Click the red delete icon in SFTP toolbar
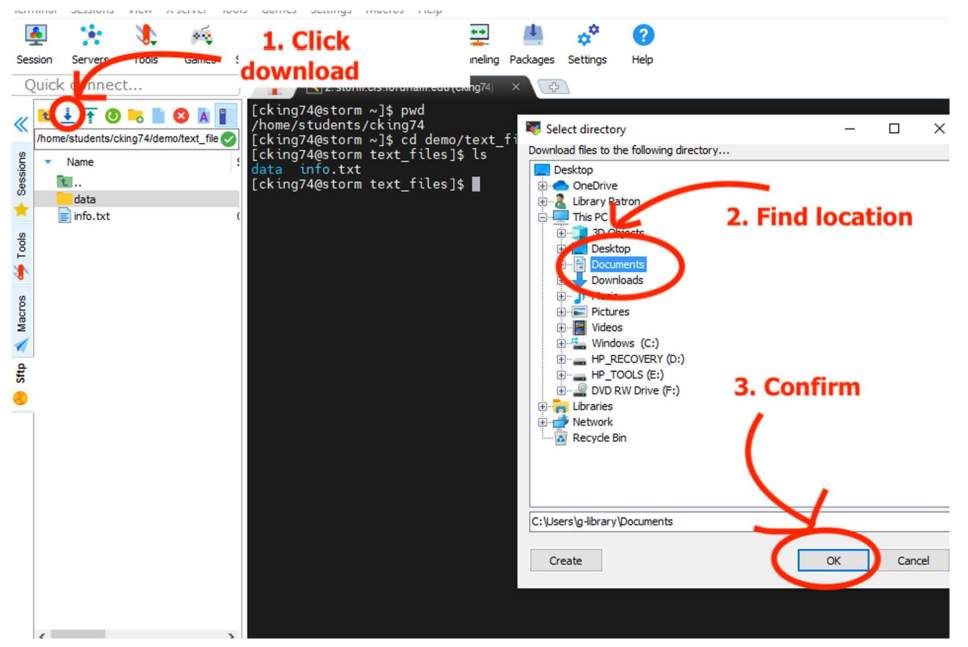968x647 pixels. [181, 116]
